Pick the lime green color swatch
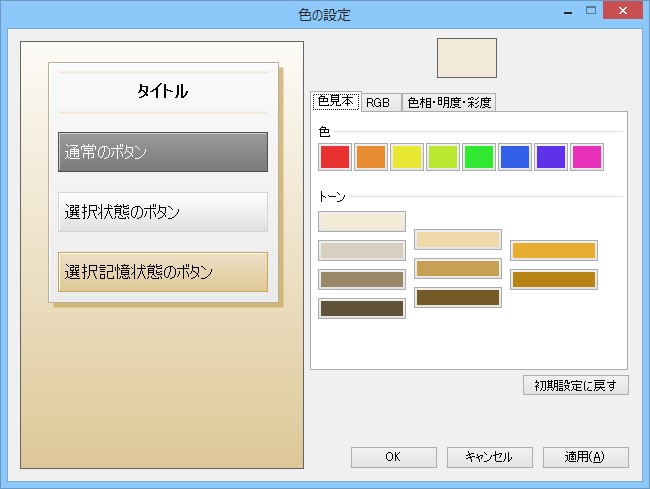650x489 pixels. (x=443, y=157)
